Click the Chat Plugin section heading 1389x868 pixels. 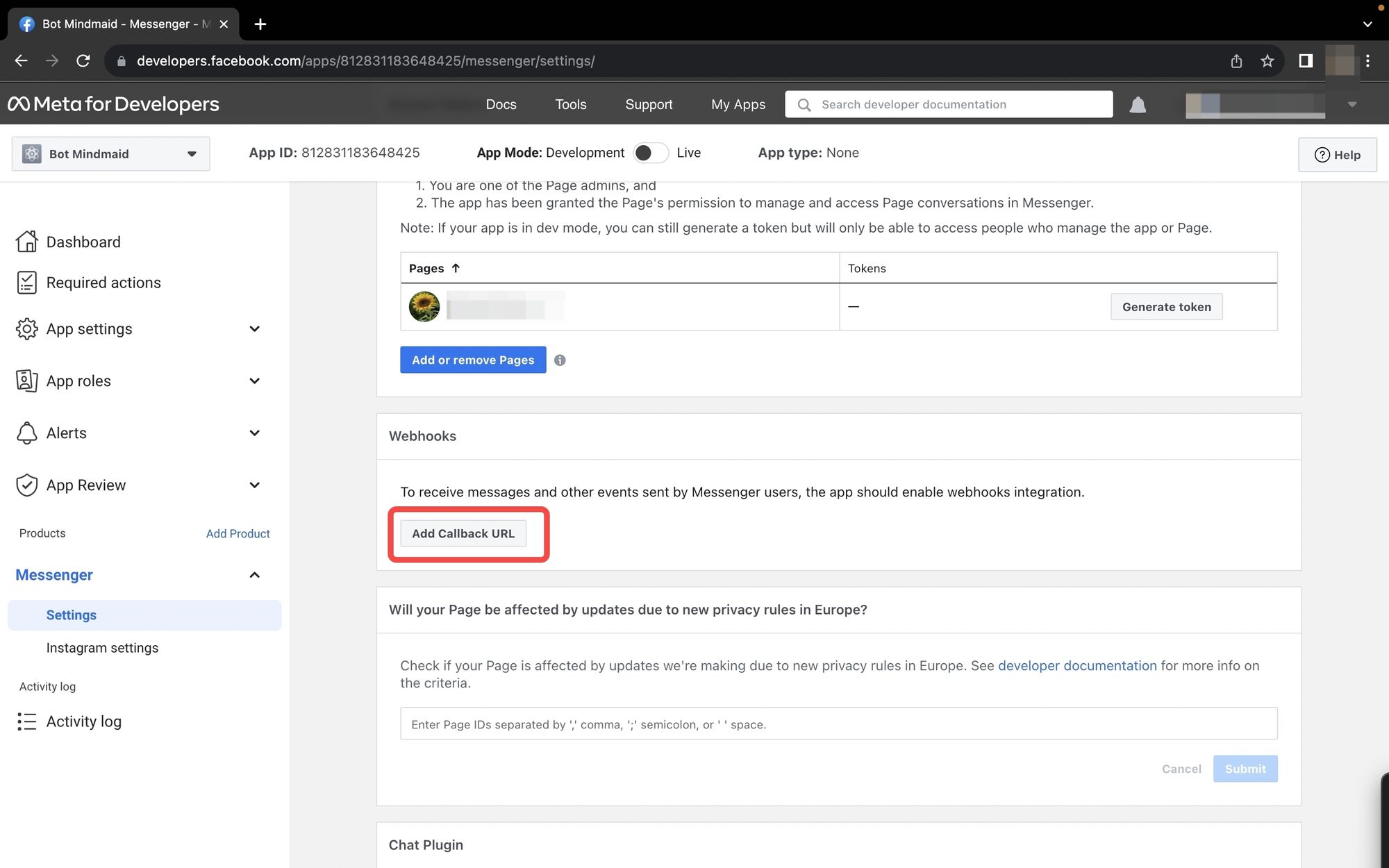click(x=426, y=845)
